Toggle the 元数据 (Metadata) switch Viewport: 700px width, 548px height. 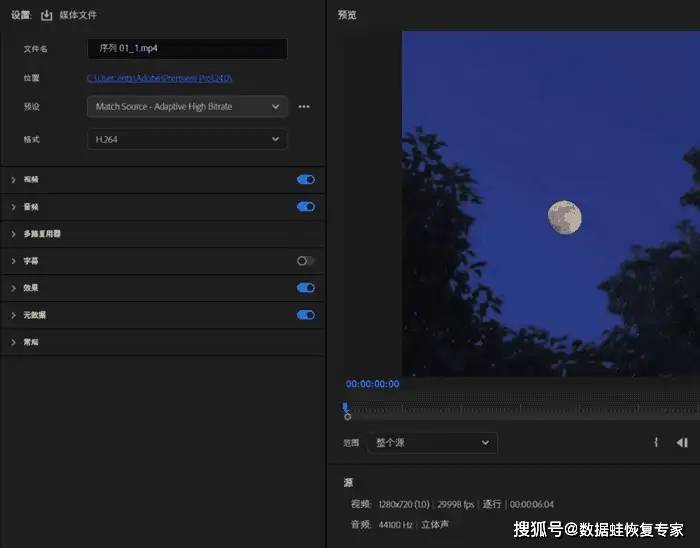[306, 315]
